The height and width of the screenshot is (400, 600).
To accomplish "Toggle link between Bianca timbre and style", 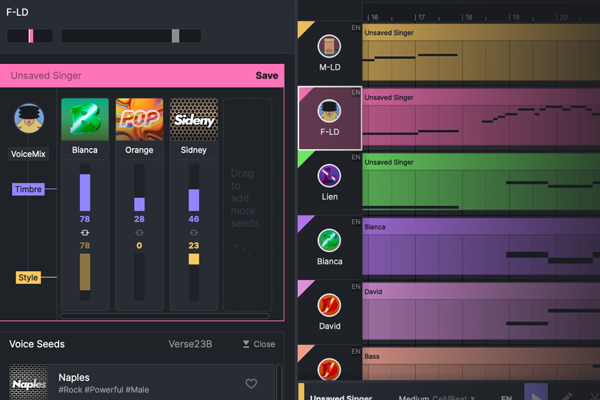I will click(85, 232).
